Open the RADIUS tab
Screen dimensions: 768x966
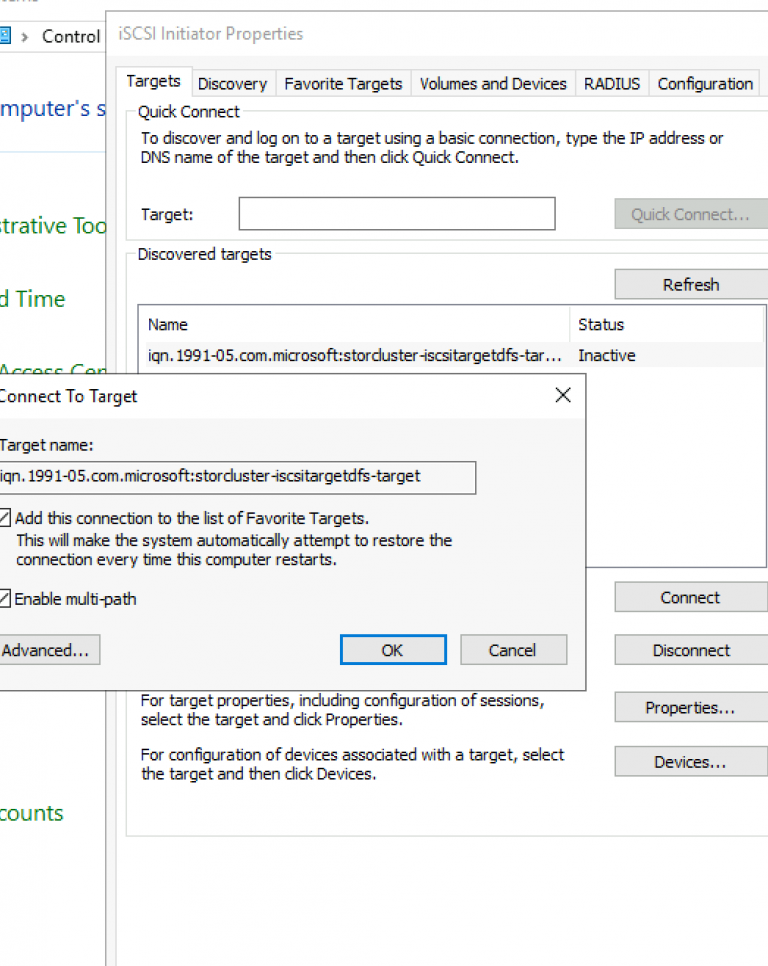(612, 84)
